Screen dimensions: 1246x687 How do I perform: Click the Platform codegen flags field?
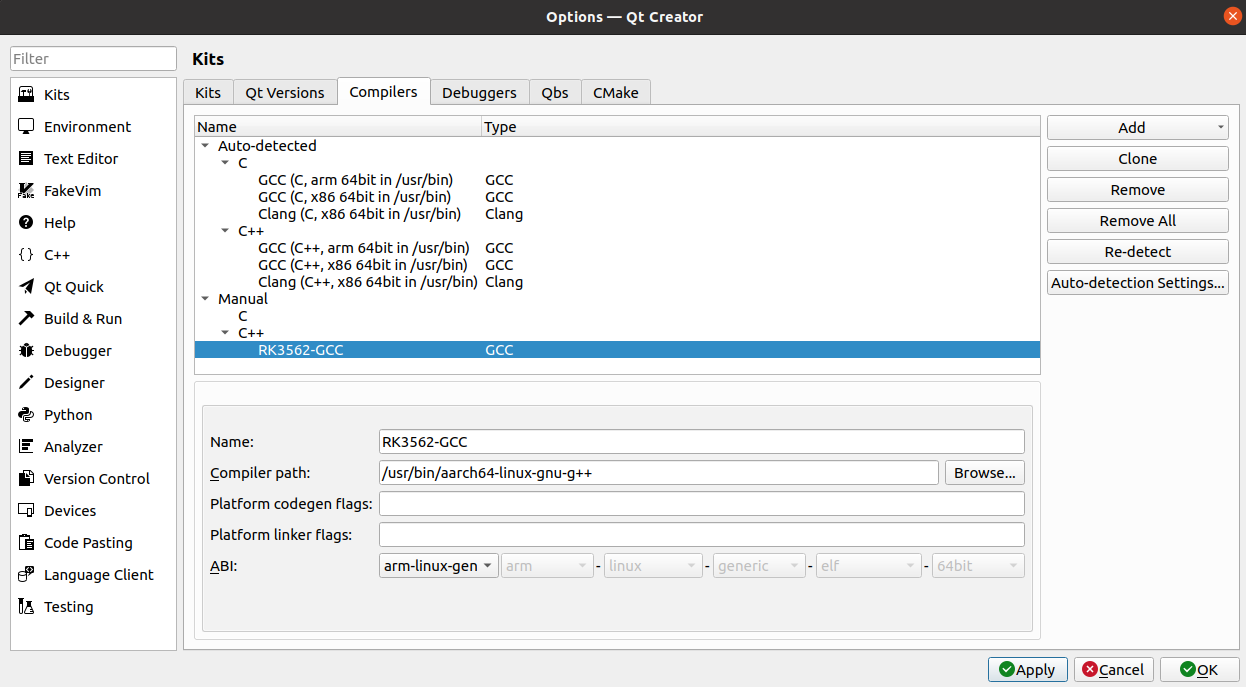702,504
